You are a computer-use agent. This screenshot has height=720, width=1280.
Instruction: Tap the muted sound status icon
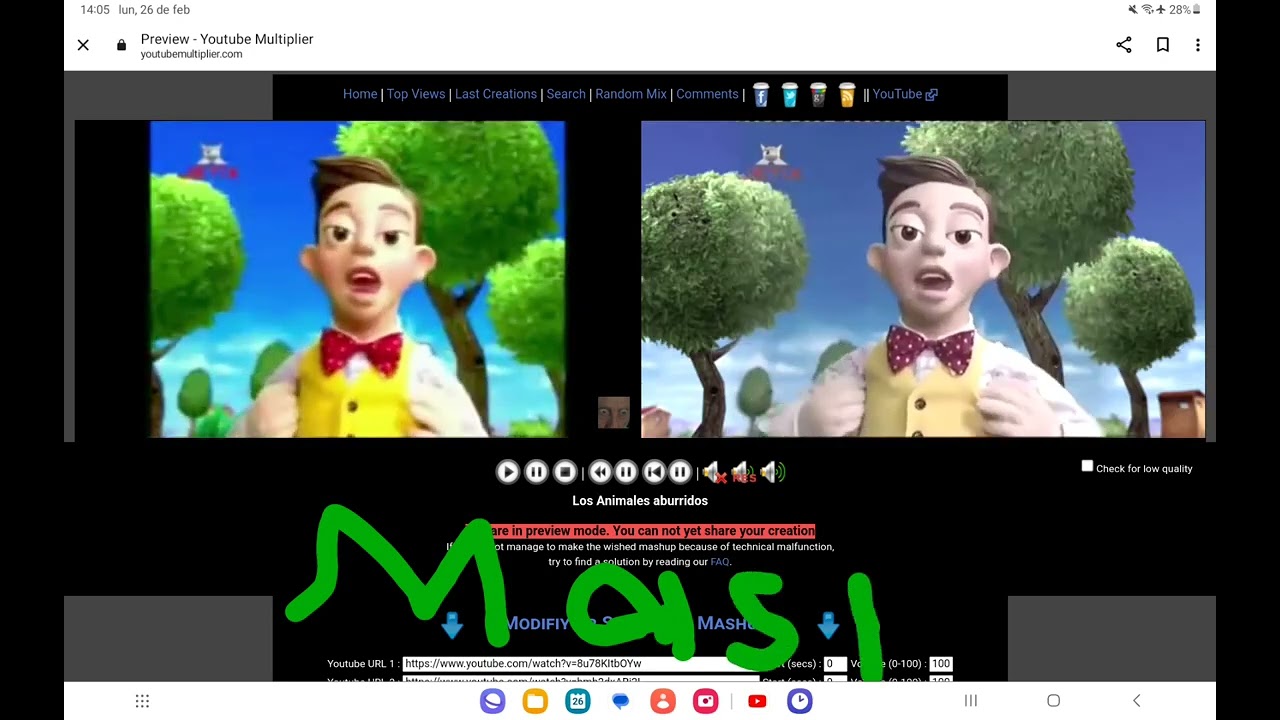point(1132,9)
